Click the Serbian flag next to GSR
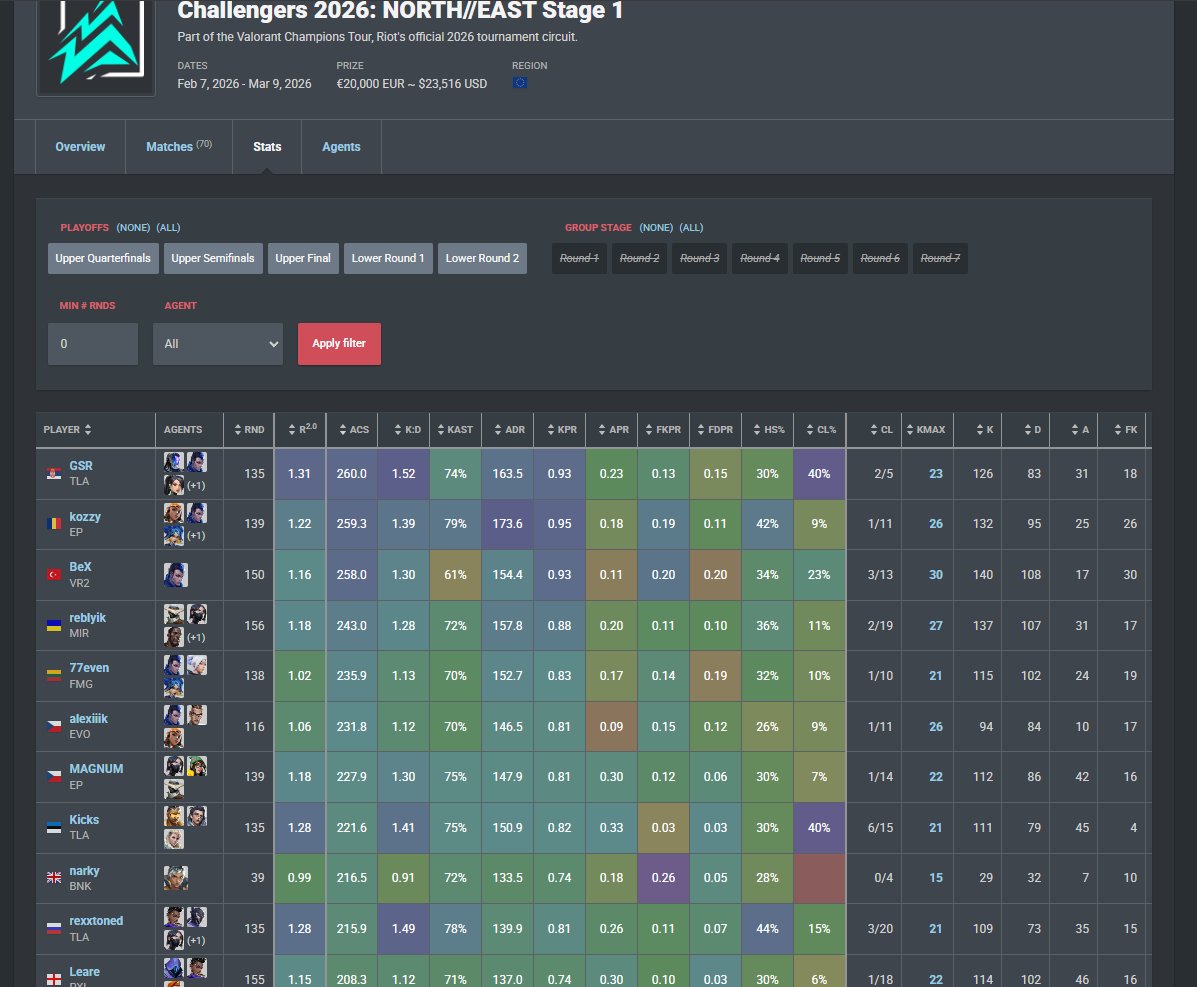1197x987 pixels. click(x=53, y=473)
